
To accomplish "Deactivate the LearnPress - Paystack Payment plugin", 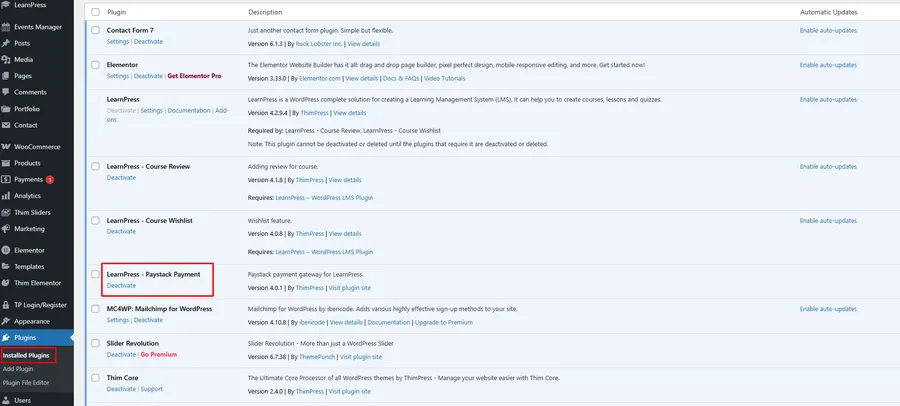I will coord(121,286).
